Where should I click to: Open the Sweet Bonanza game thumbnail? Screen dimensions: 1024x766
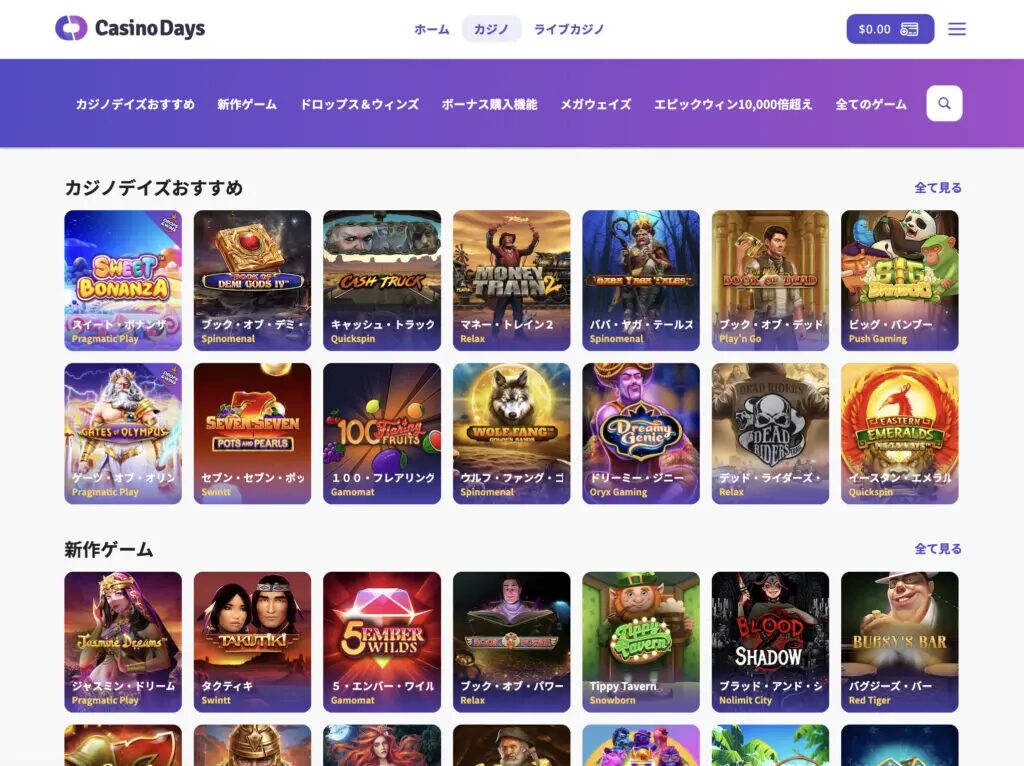tap(123, 280)
